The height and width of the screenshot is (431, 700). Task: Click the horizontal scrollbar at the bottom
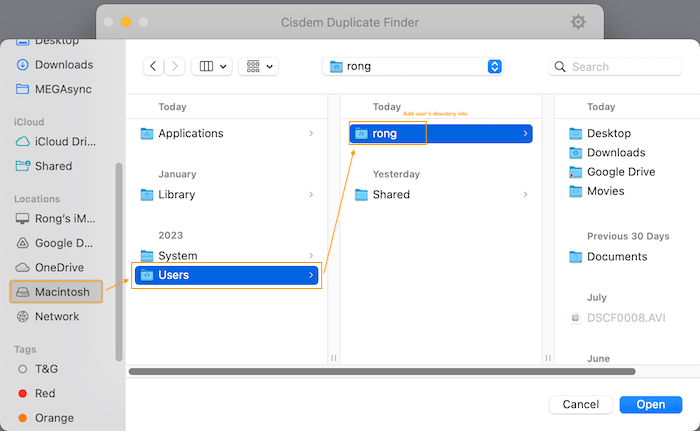(x=381, y=371)
